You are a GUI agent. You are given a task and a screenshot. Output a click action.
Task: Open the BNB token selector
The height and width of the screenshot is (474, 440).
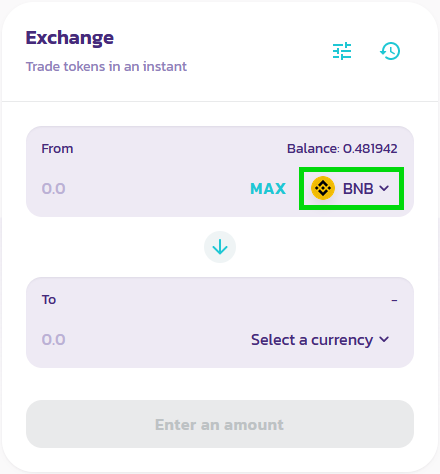pyautogui.click(x=351, y=188)
